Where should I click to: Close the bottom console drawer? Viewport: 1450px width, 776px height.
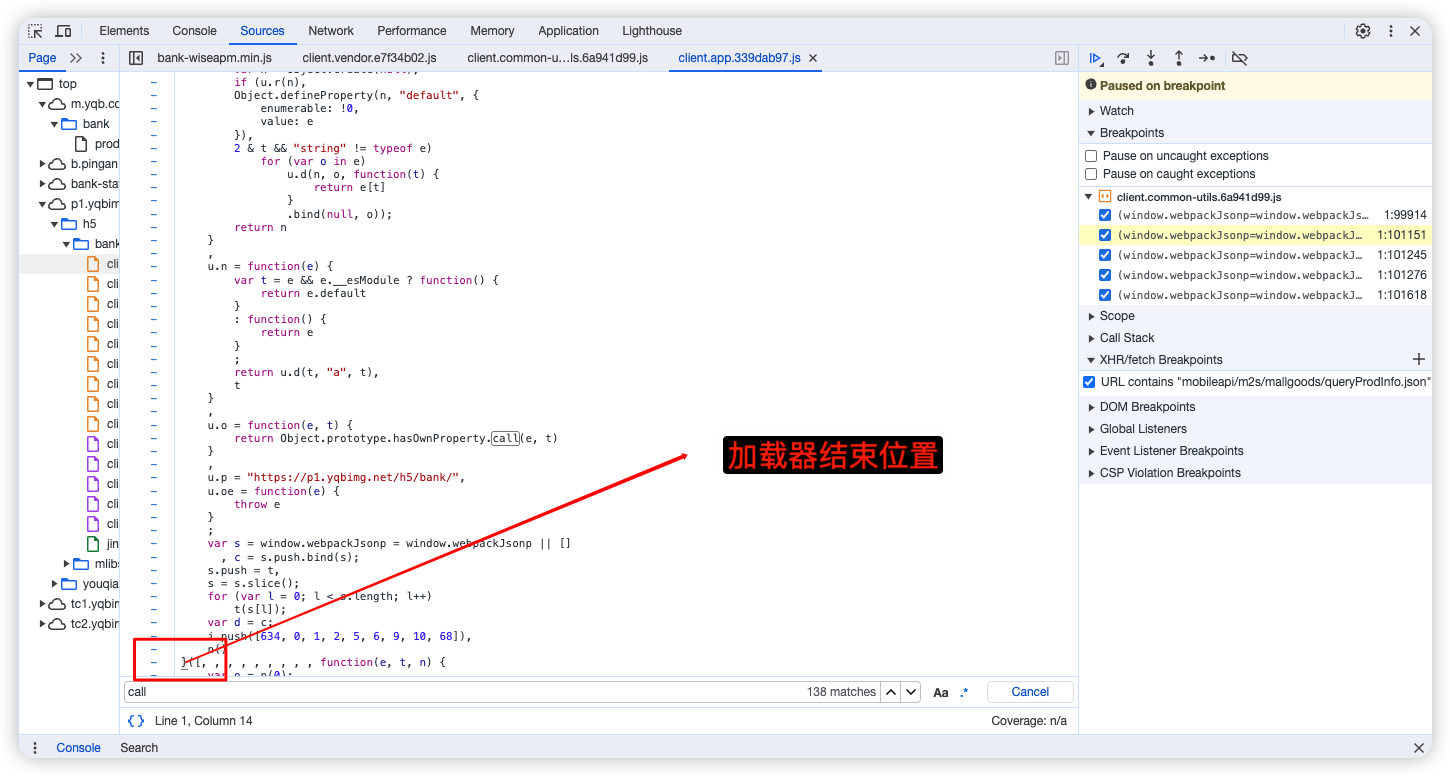[x=1418, y=748]
